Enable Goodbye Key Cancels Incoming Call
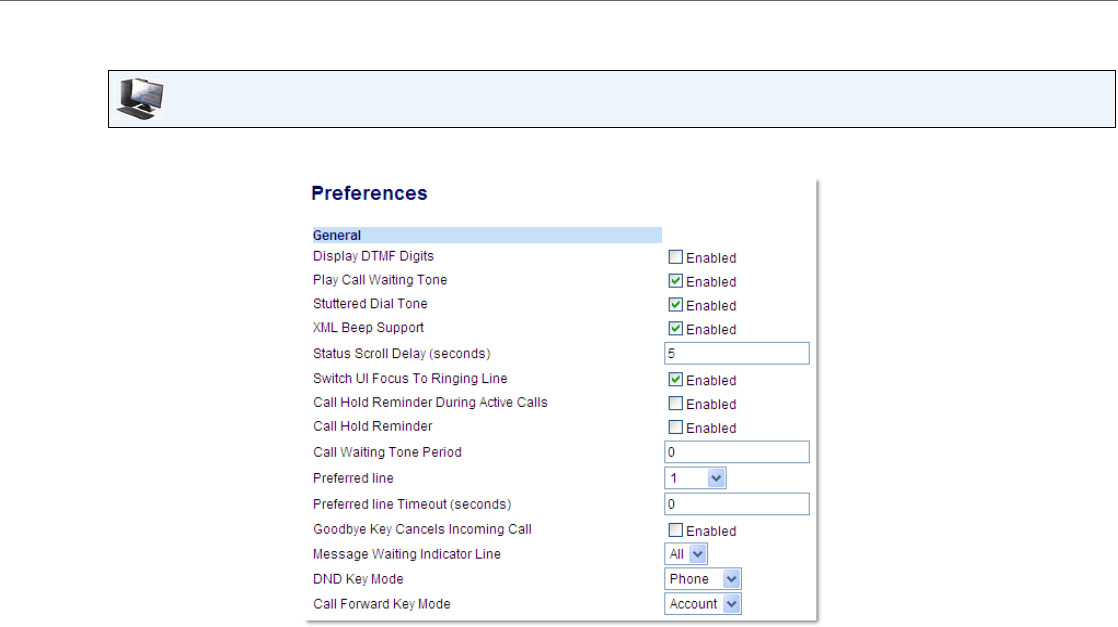1118x627 pixels. point(675,530)
